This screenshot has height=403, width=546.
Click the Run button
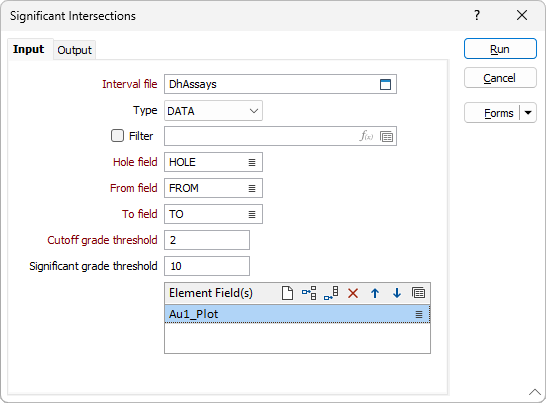tap(500, 49)
